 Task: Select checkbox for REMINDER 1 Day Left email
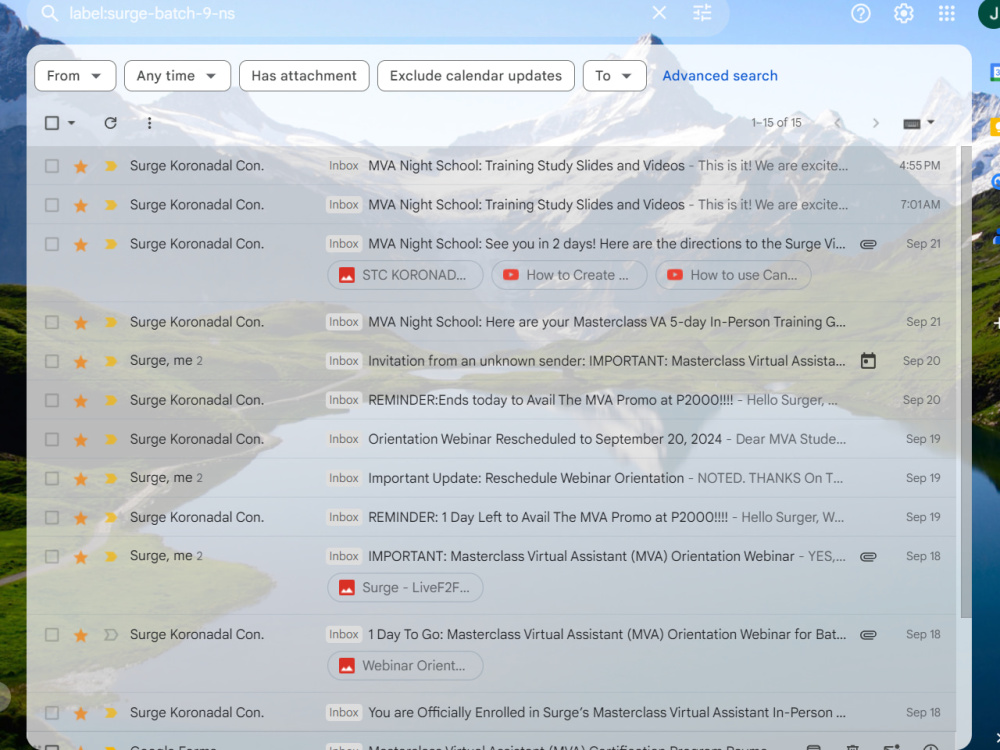point(52,517)
